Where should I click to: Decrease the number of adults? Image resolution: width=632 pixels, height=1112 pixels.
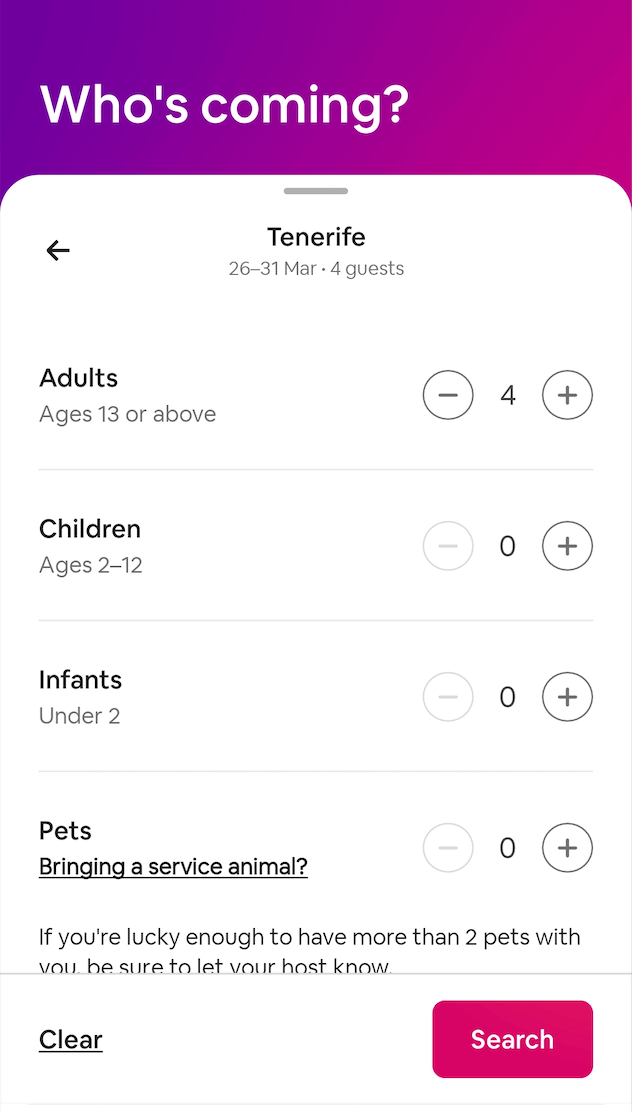click(x=448, y=396)
